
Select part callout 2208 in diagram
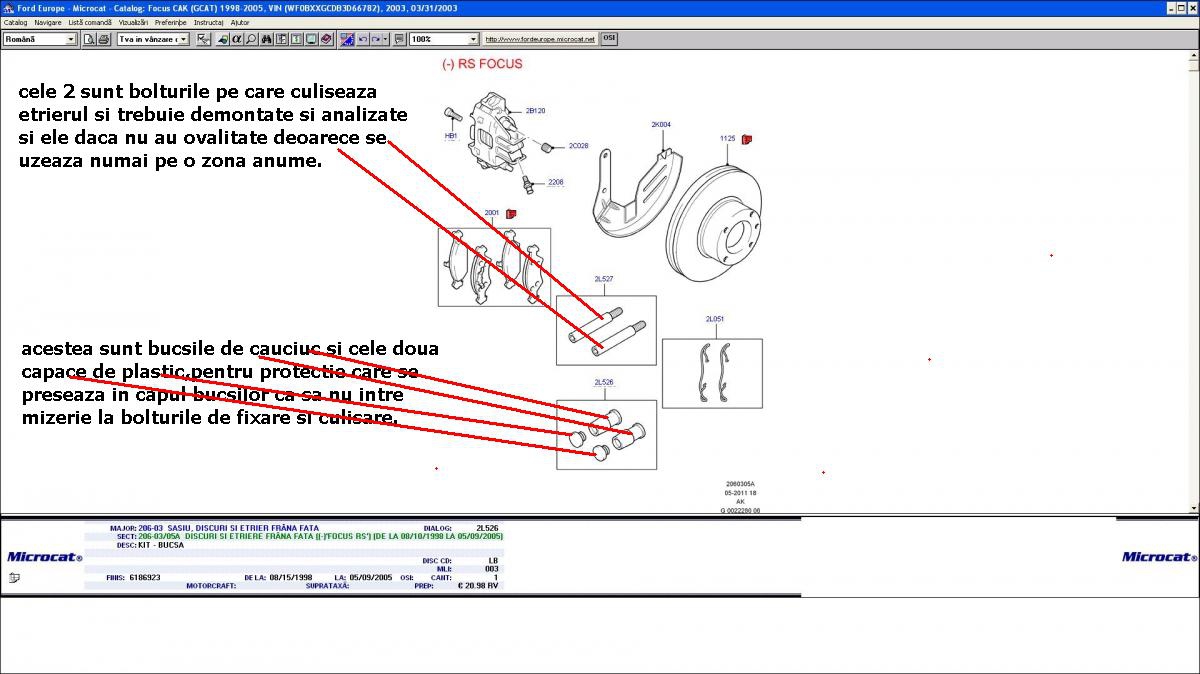pos(555,182)
